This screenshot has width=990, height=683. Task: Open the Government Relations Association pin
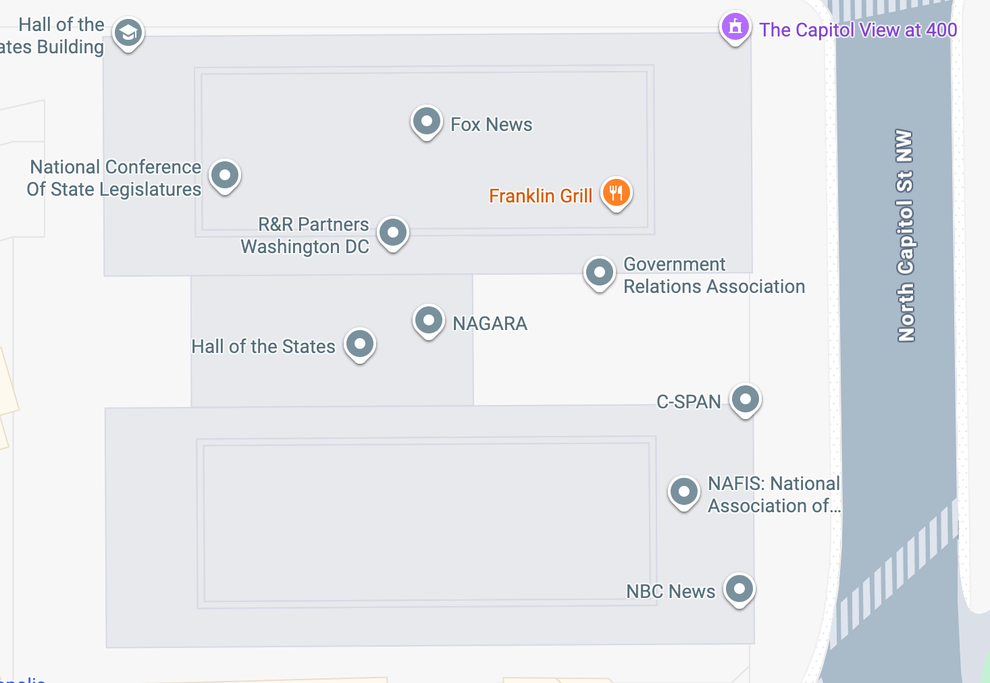click(x=599, y=272)
